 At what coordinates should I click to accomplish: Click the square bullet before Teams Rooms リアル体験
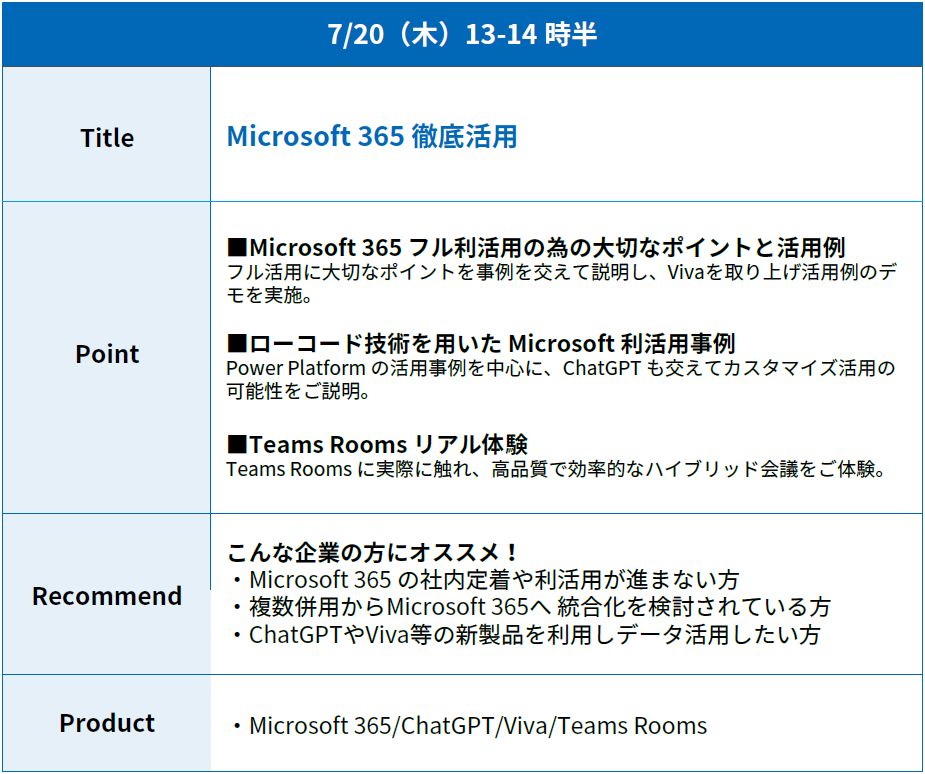(x=237, y=444)
